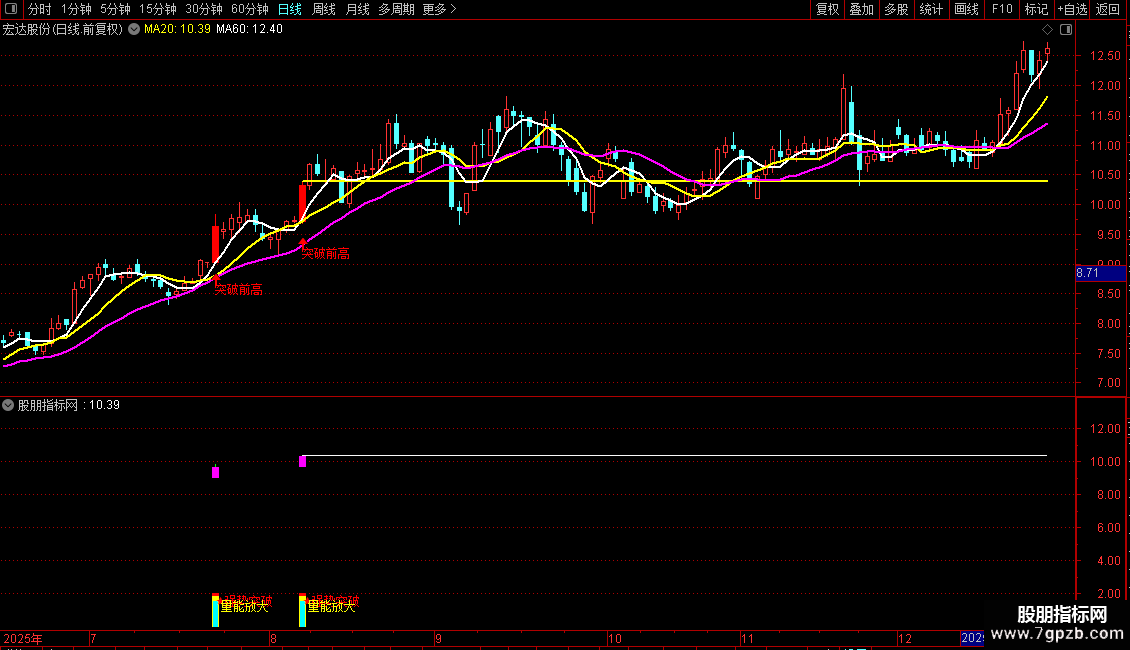Open the sub-chart indicator settings circle icon

click(8, 405)
